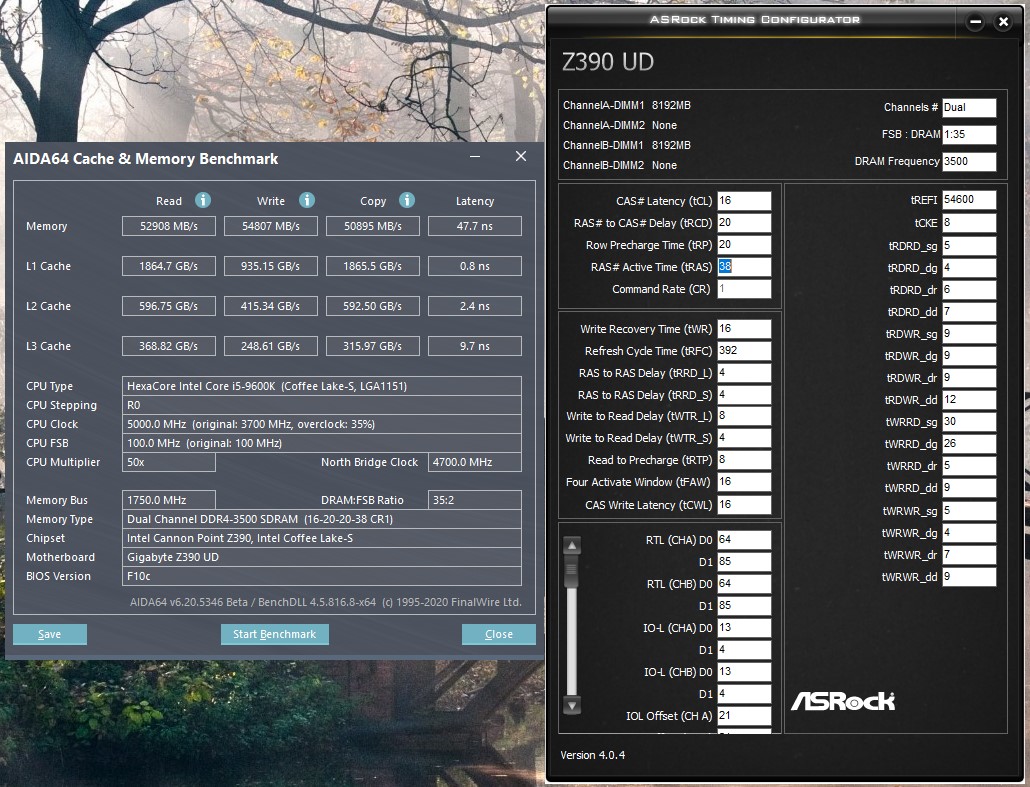Click the tRDRD_sg value field
This screenshot has width=1030, height=787.
click(969, 246)
